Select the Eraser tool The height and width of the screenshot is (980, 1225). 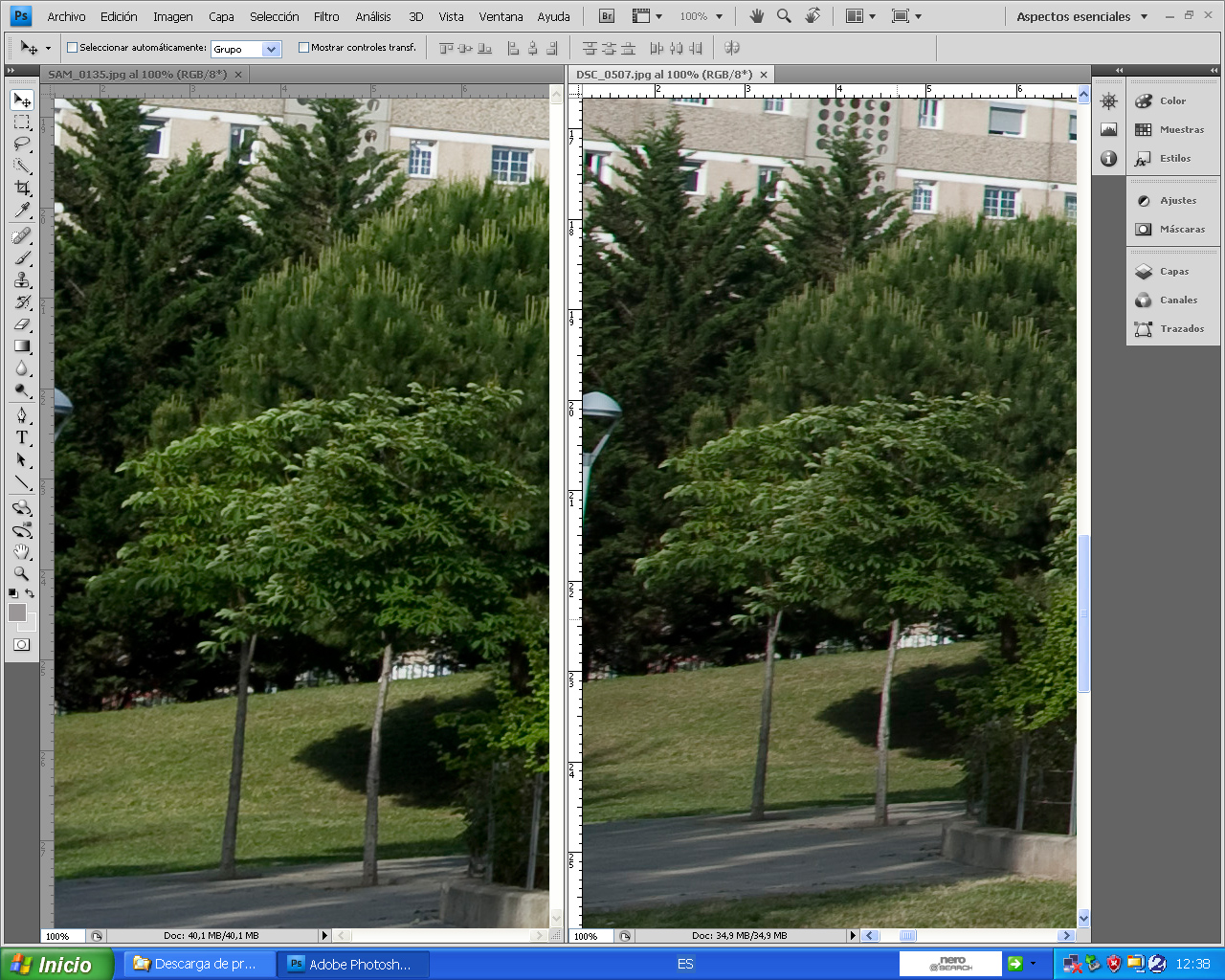click(x=22, y=324)
